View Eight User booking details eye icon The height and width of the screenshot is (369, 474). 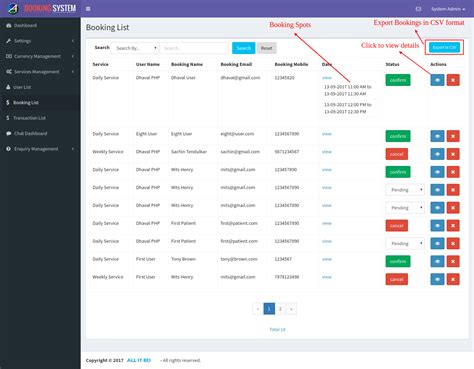click(437, 136)
